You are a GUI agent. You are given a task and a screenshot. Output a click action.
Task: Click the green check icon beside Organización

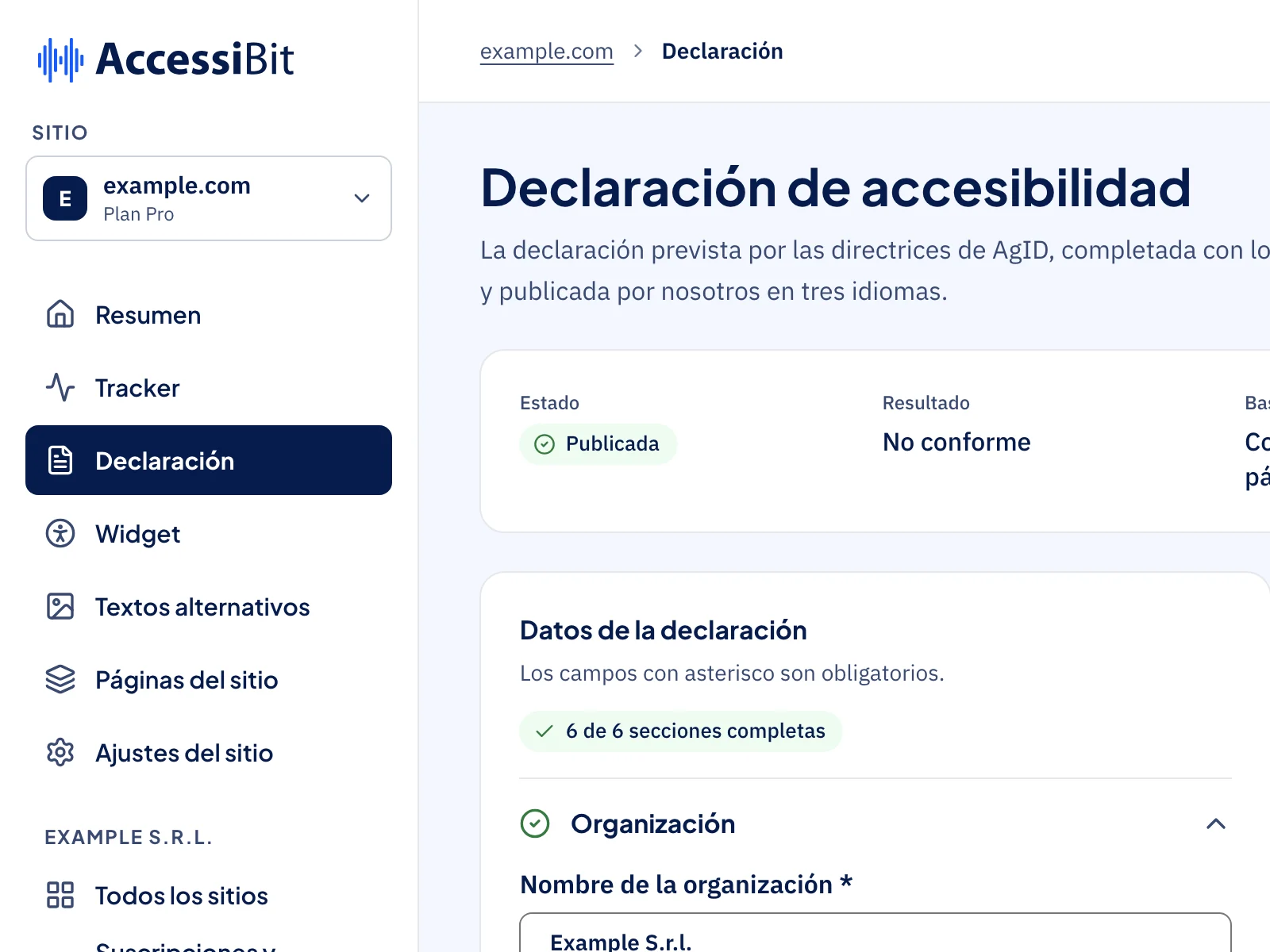click(535, 823)
